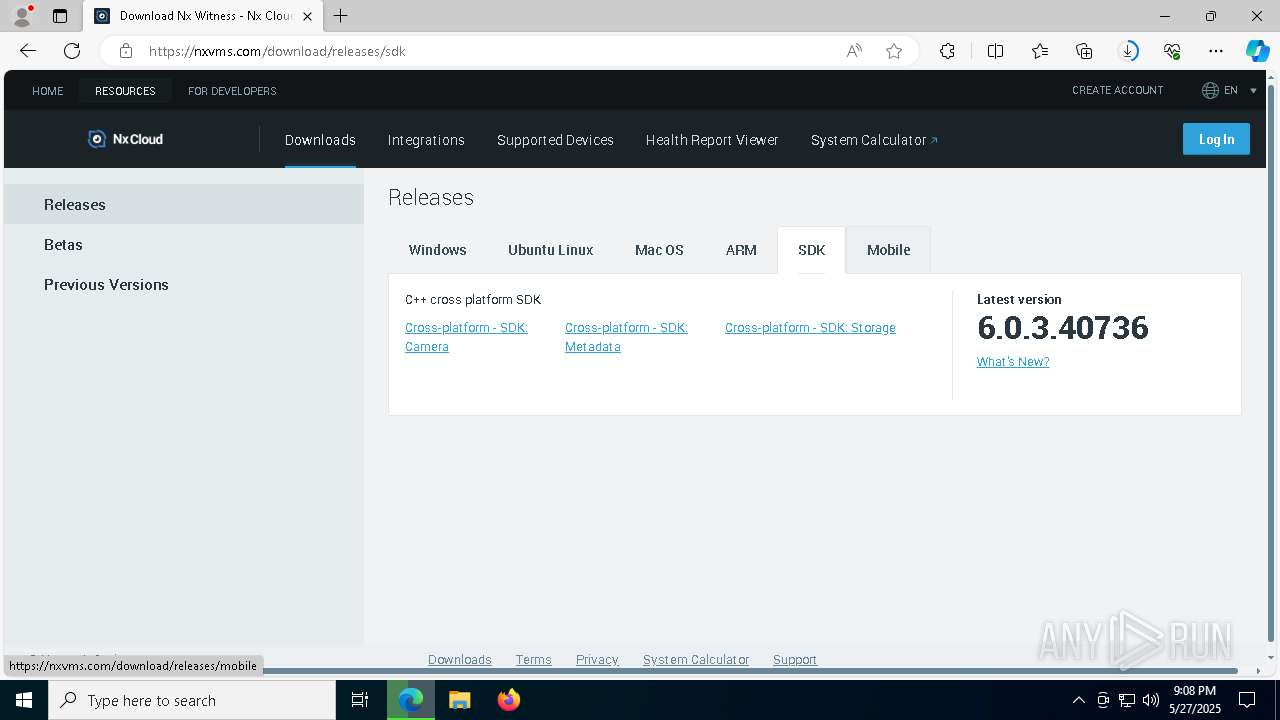Open clock and date in taskbar
The height and width of the screenshot is (720, 1280).
[x=1195, y=700]
